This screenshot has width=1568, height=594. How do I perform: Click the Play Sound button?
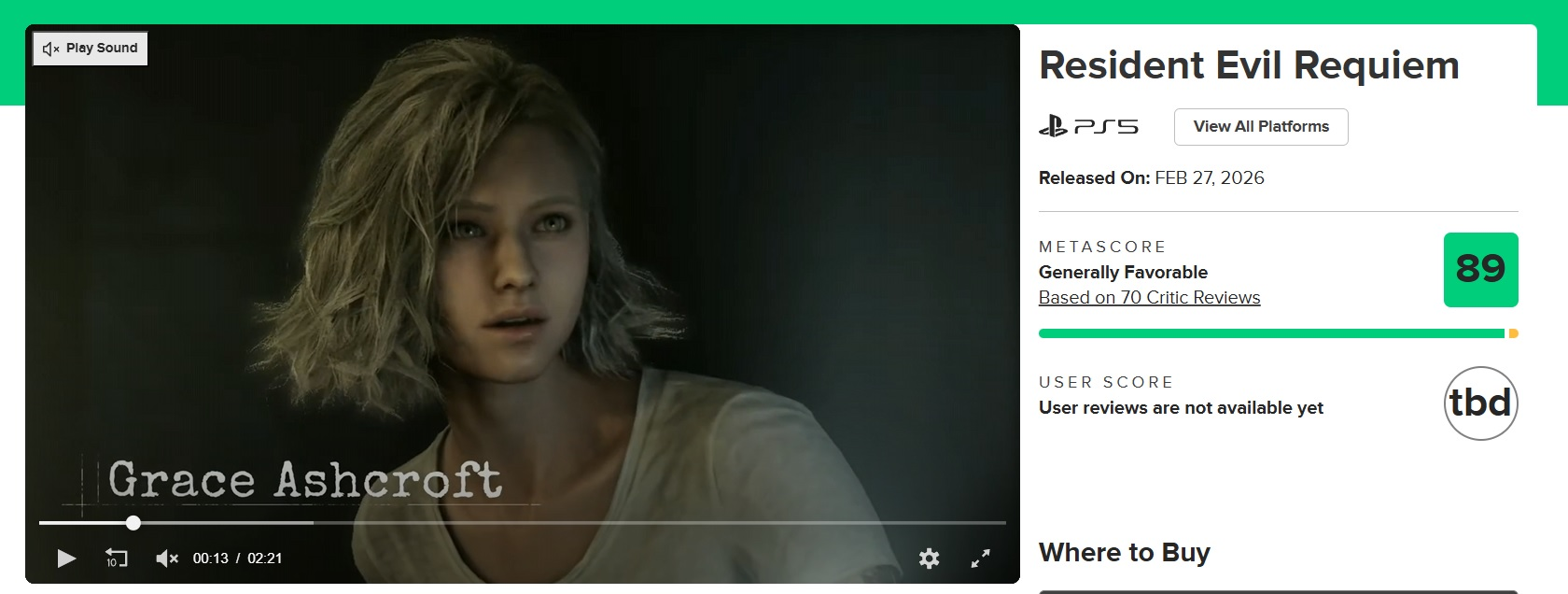(x=91, y=49)
